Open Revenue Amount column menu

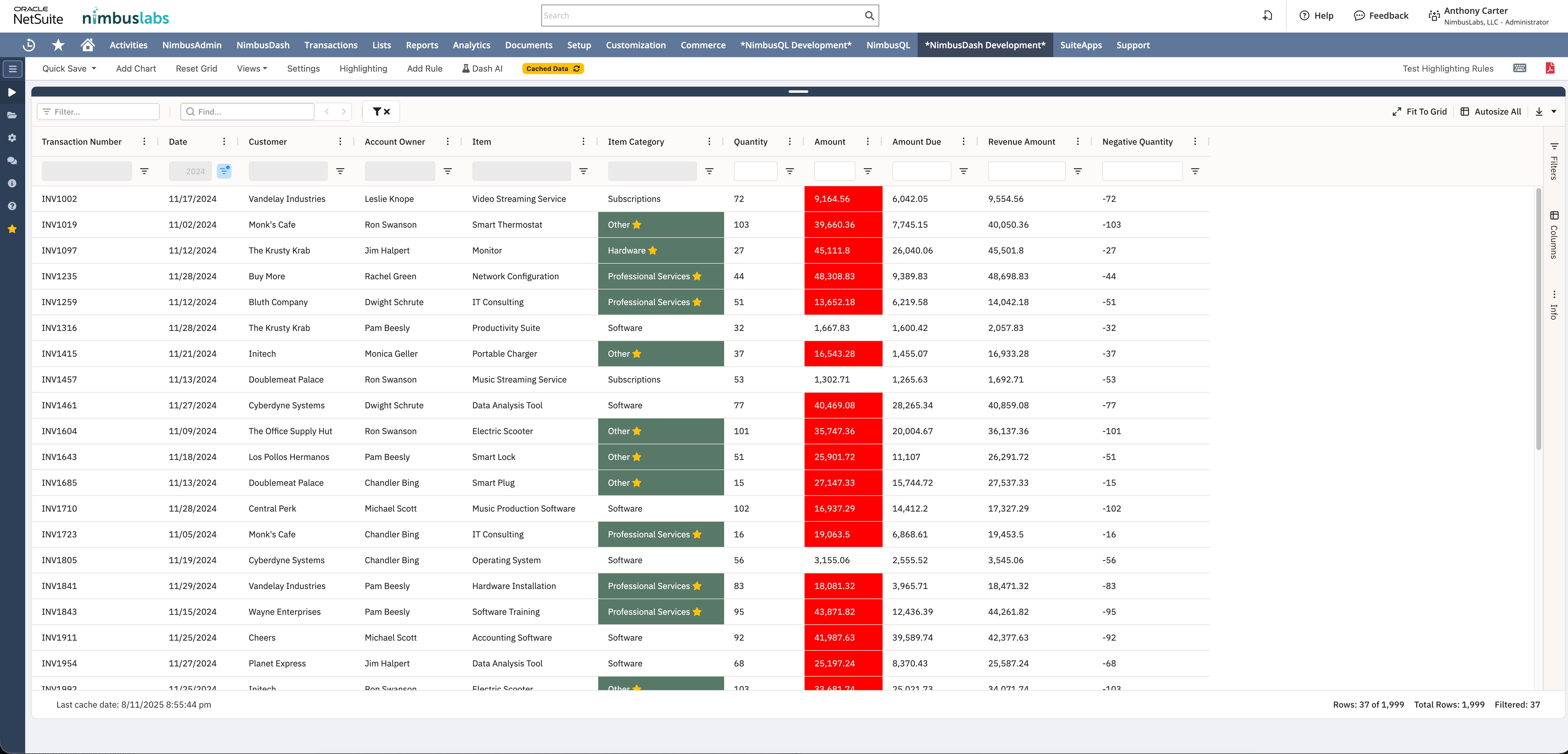click(x=1077, y=141)
